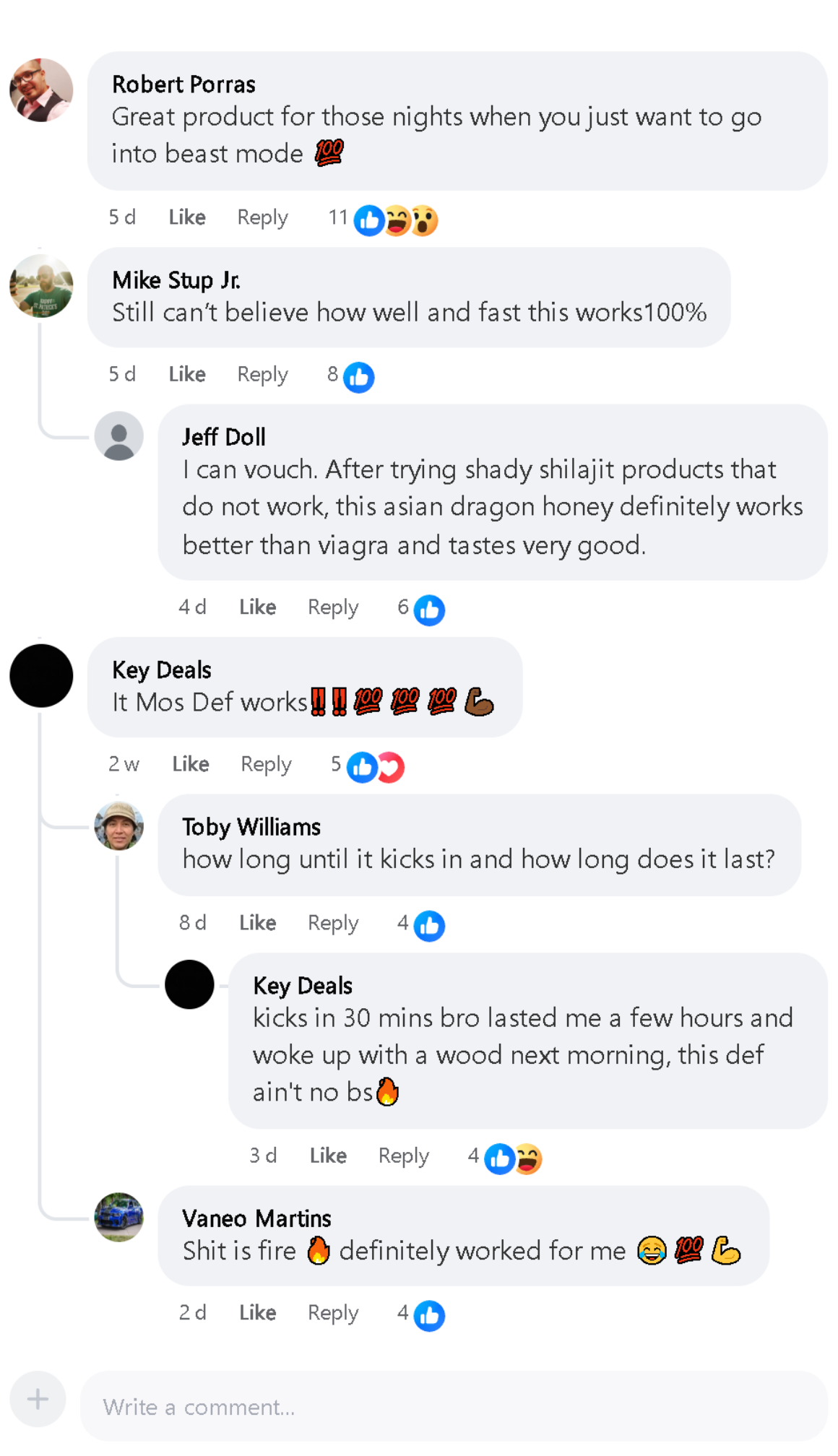Viewport: 838px width, 1456px height.
Task: Reply to Key Deals' 'It Mos Def works' comment
Action: coord(266,764)
